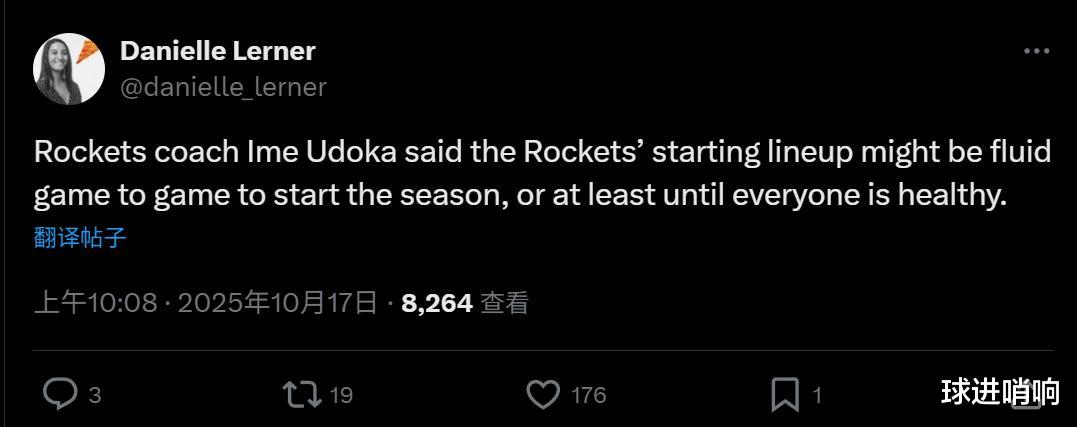The height and width of the screenshot is (427, 1077).
Task: Click the tweet text about Ime Udoka
Action: (x=540, y=174)
